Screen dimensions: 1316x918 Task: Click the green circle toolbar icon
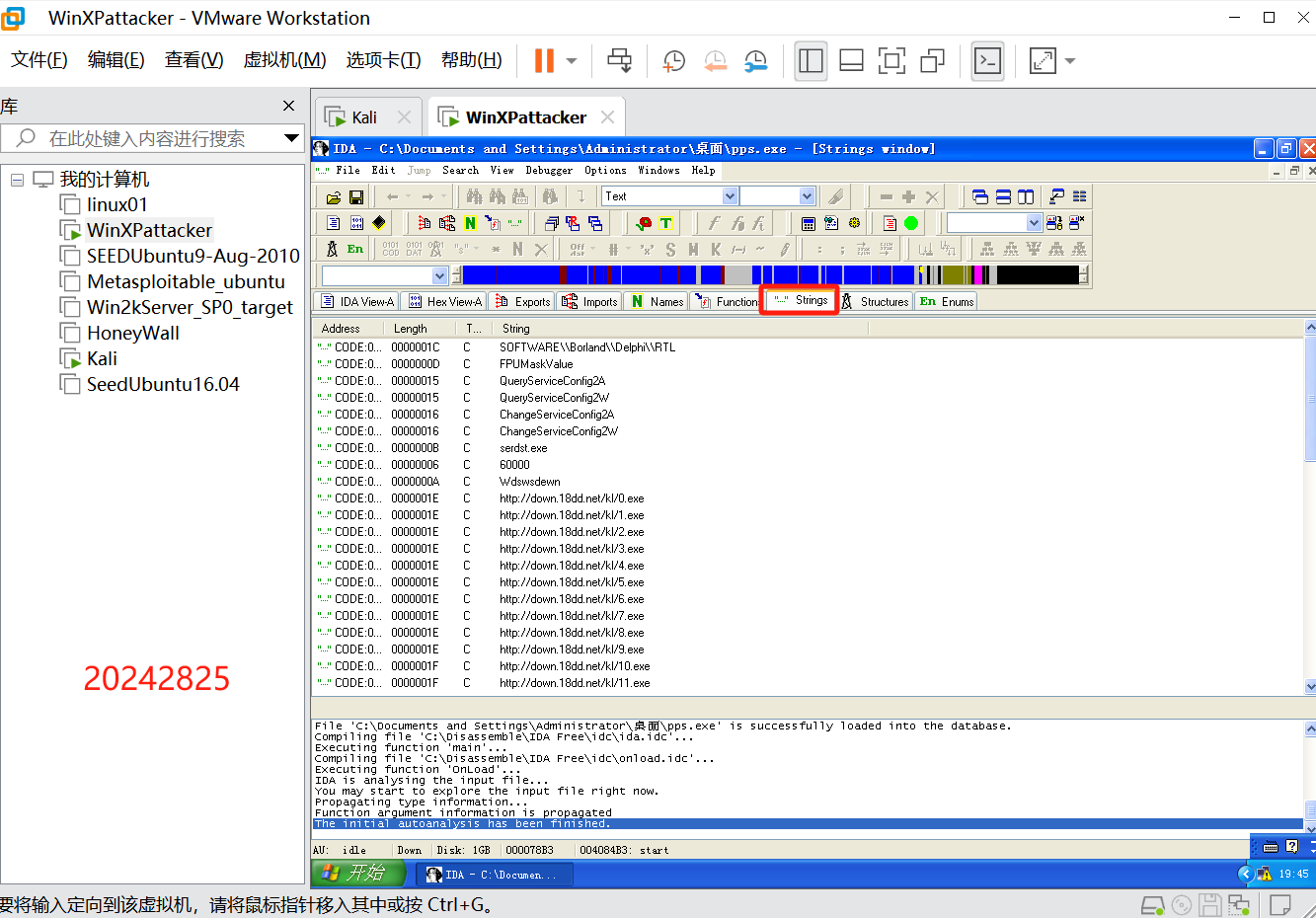911,223
